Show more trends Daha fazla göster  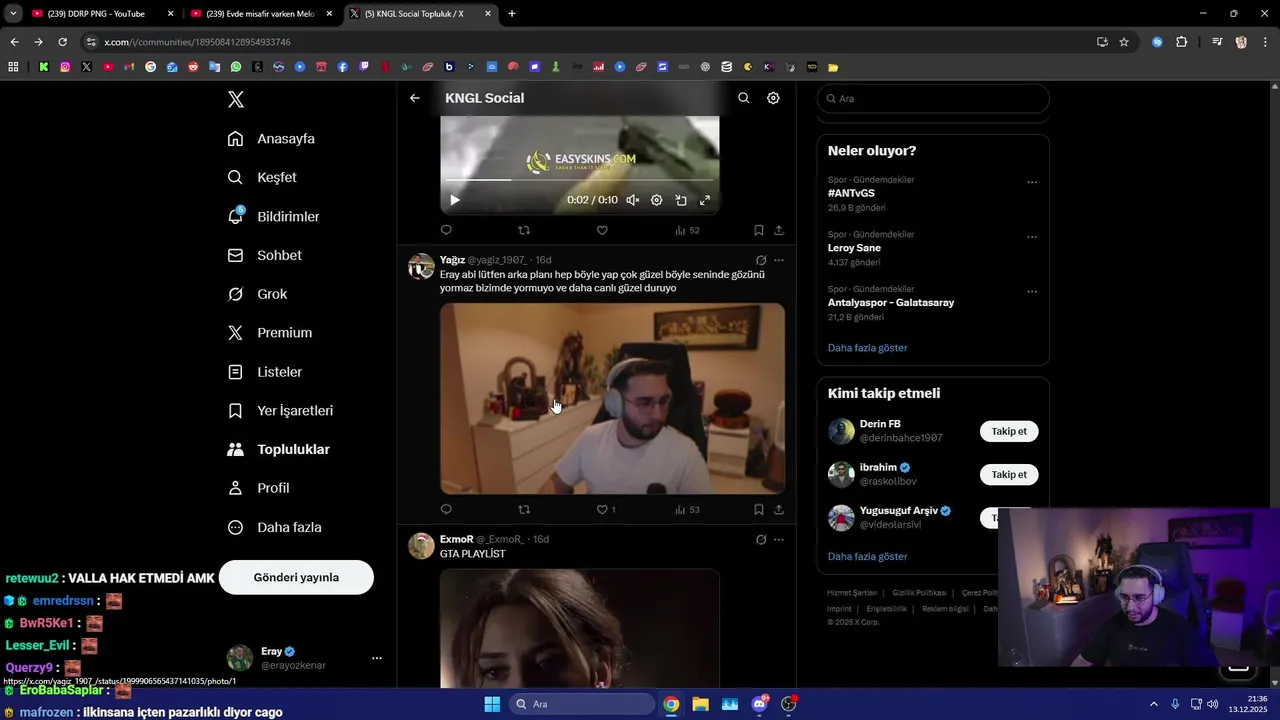point(868,348)
